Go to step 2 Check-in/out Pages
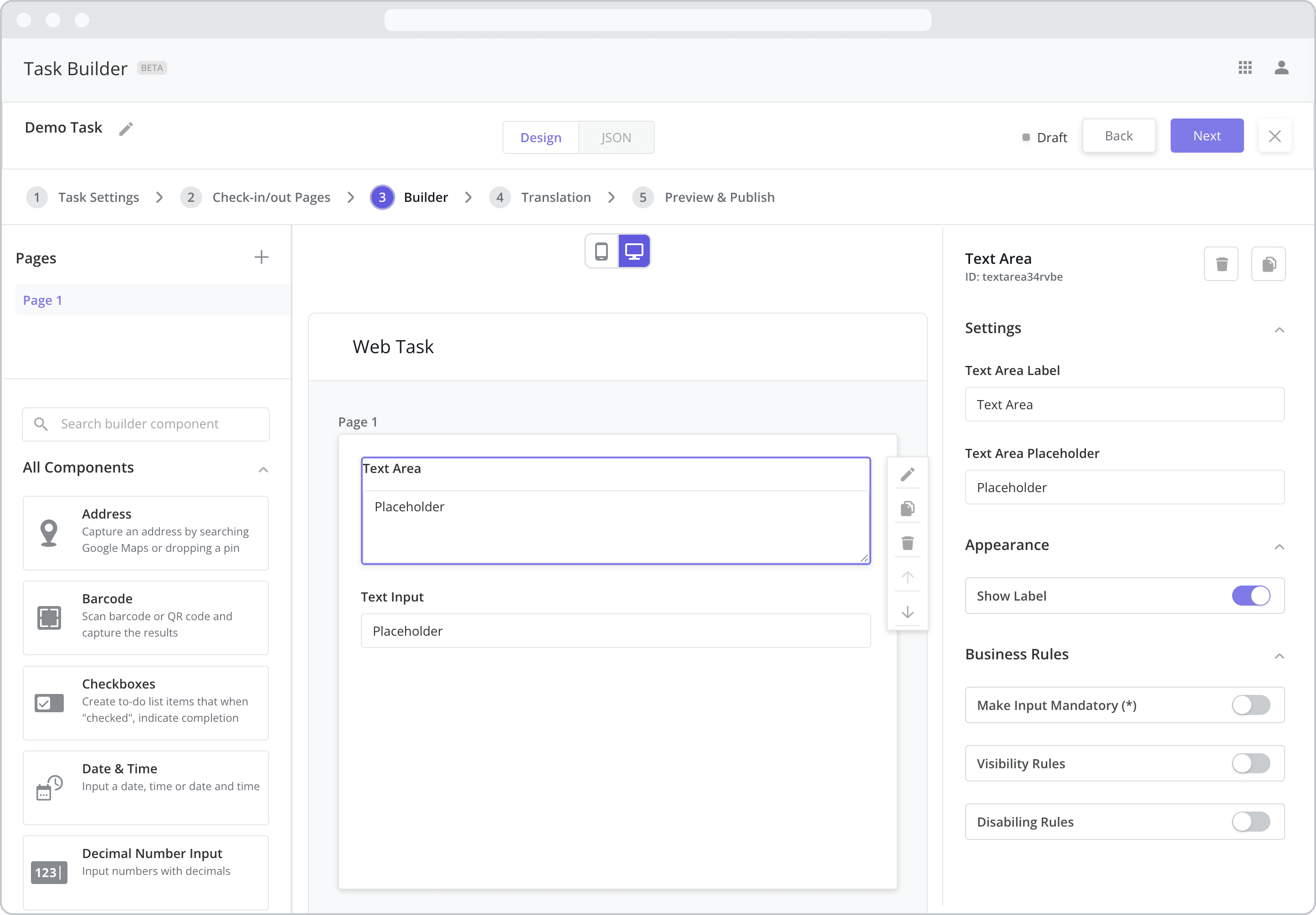Image resolution: width=1316 pixels, height=915 pixels. coord(255,197)
